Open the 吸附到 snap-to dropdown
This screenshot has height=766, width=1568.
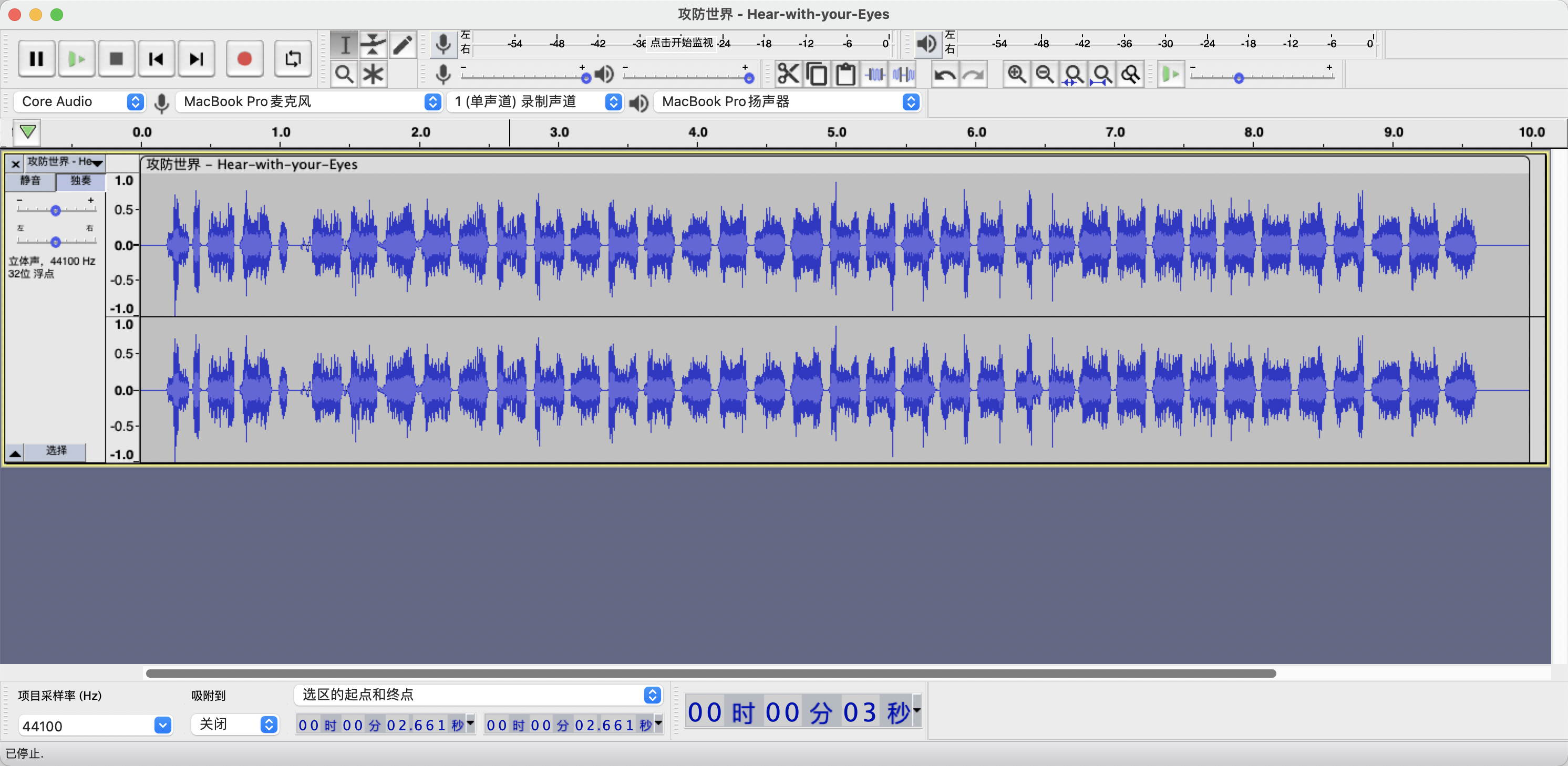[235, 724]
